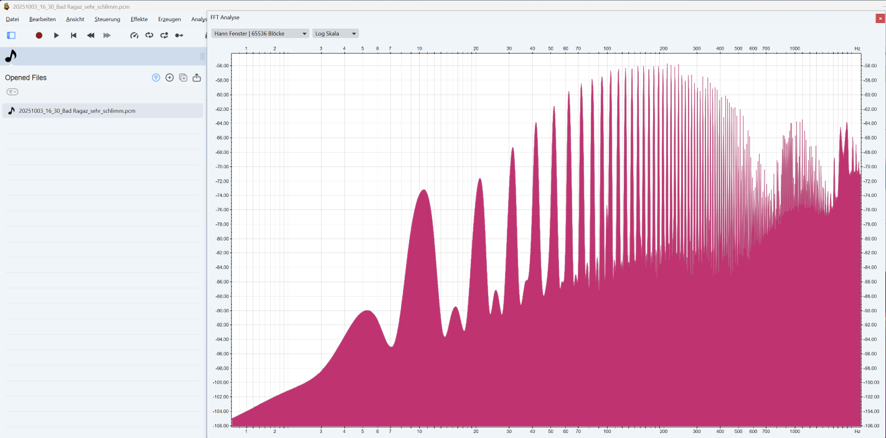Open the Bearbeiten menu
This screenshot has width=886, height=438.
click(x=42, y=19)
